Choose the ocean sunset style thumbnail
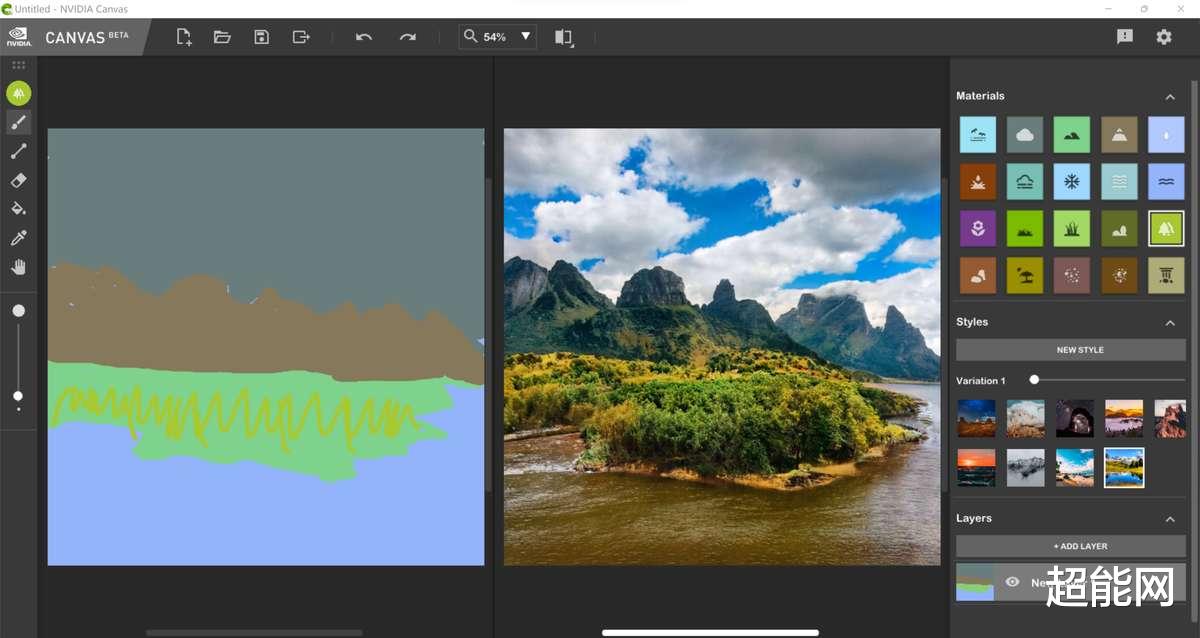The height and width of the screenshot is (638, 1200). (x=976, y=467)
